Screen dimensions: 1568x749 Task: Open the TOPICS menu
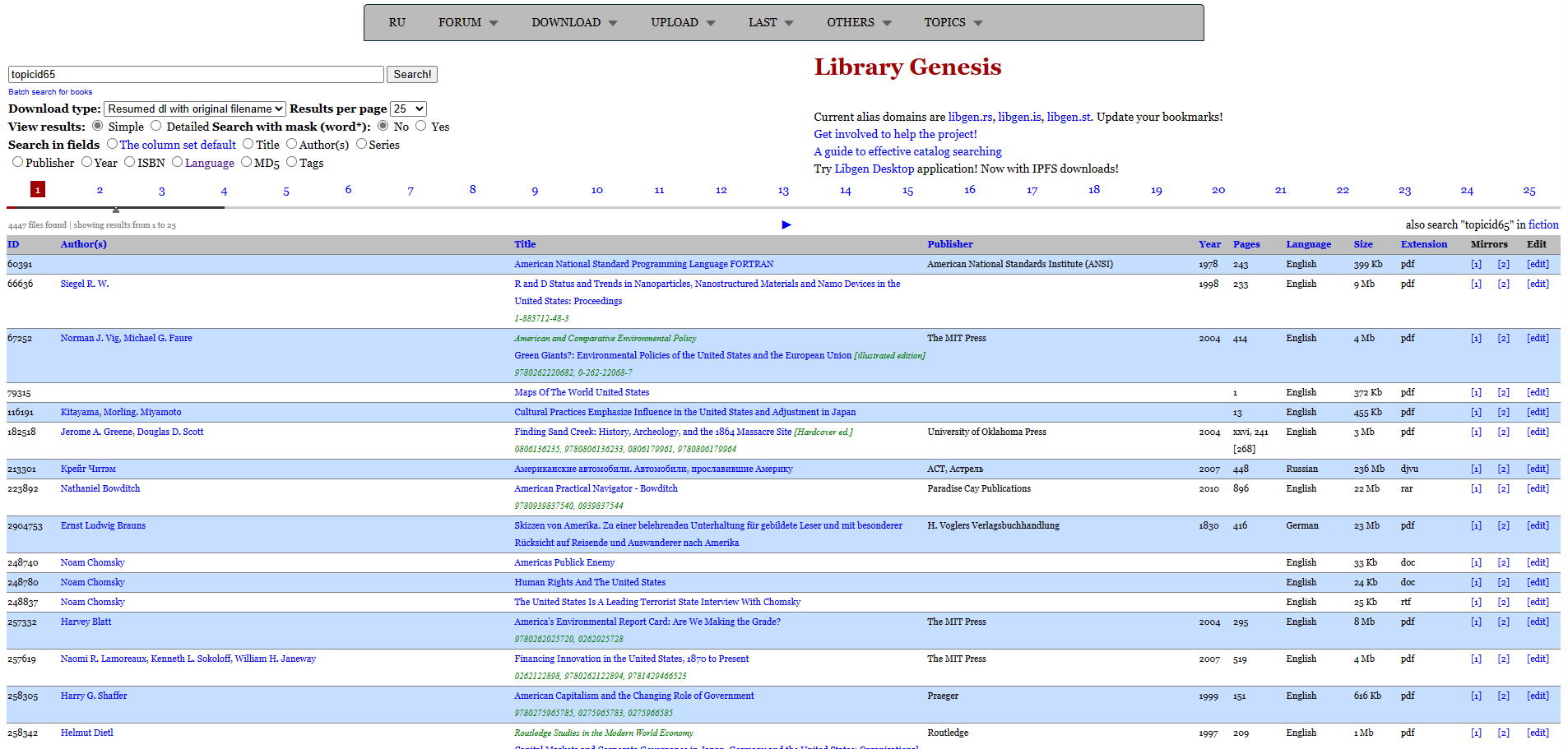952,22
